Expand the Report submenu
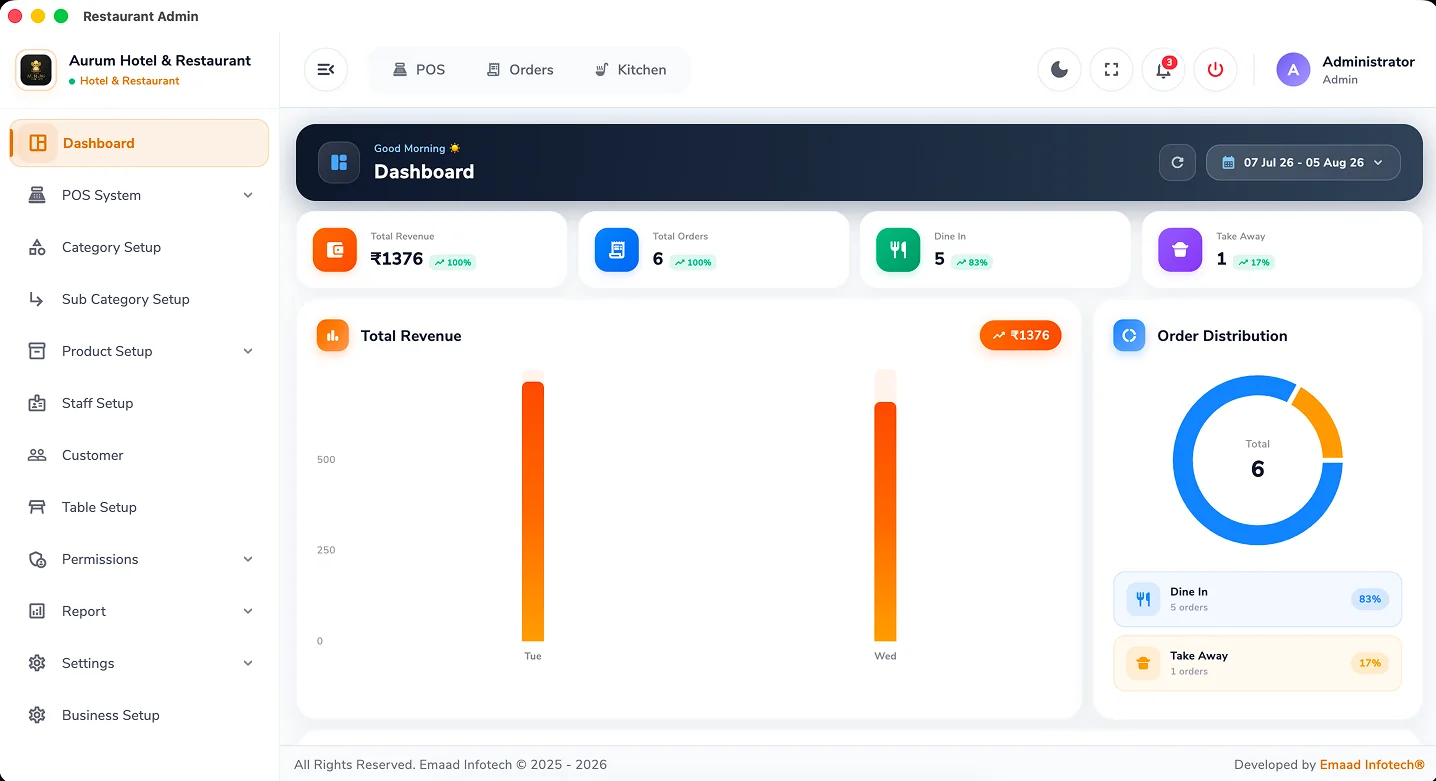The height and width of the screenshot is (781, 1436). coord(140,611)
